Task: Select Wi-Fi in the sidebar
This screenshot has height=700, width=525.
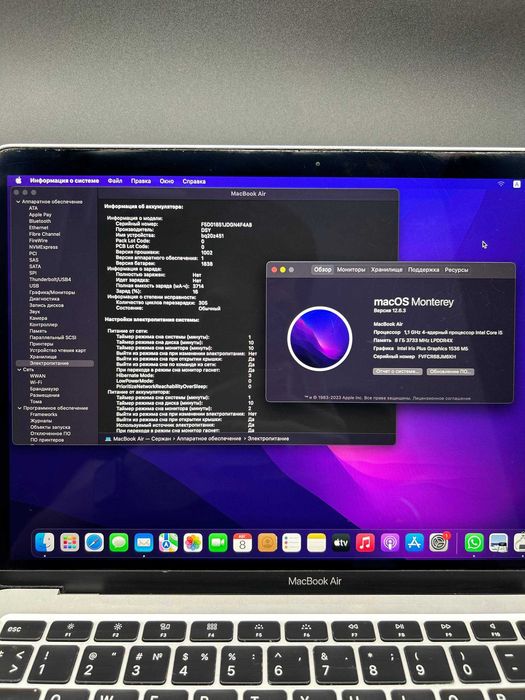Action: point(36,383)
